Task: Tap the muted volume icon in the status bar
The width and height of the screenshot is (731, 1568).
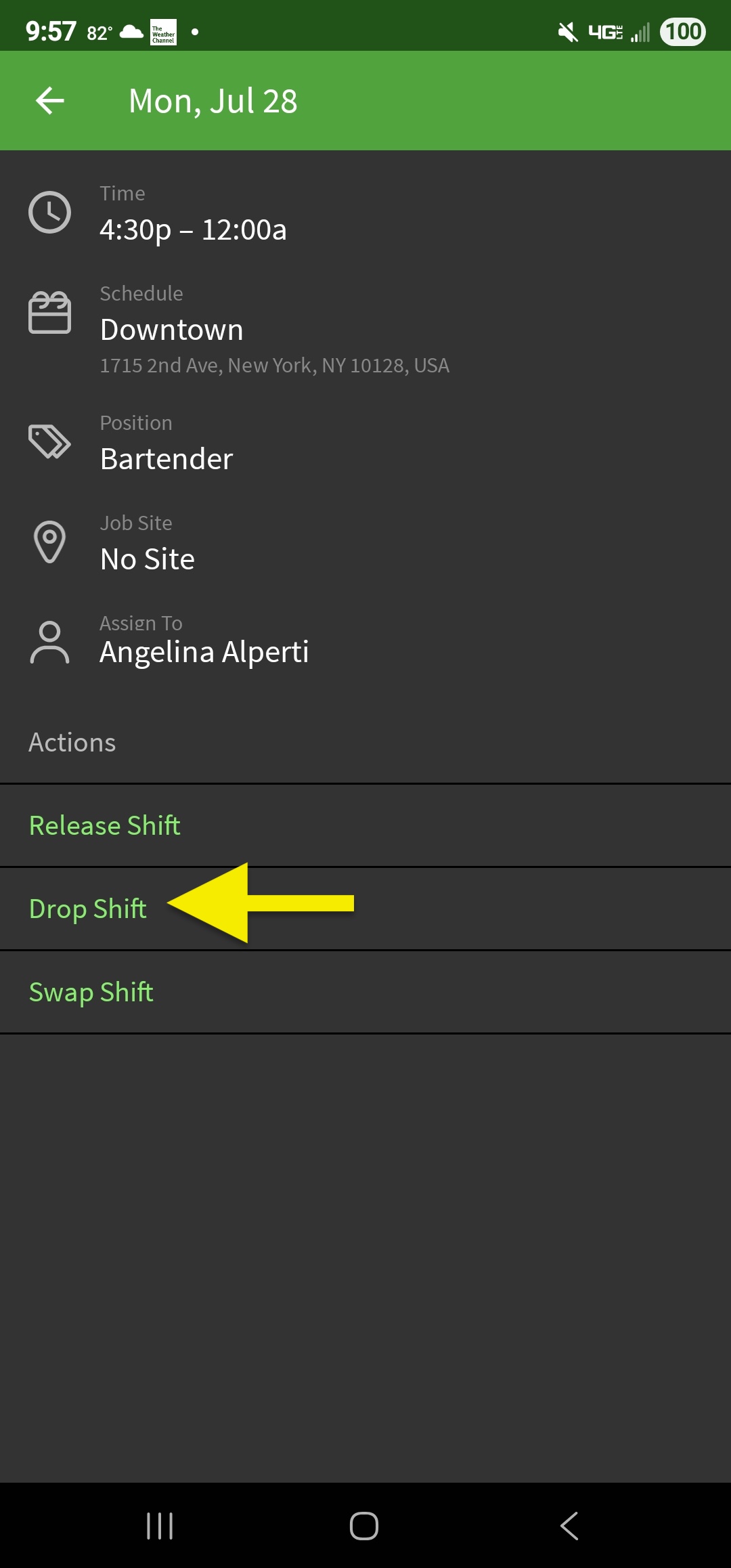Action: pos(566,30)
